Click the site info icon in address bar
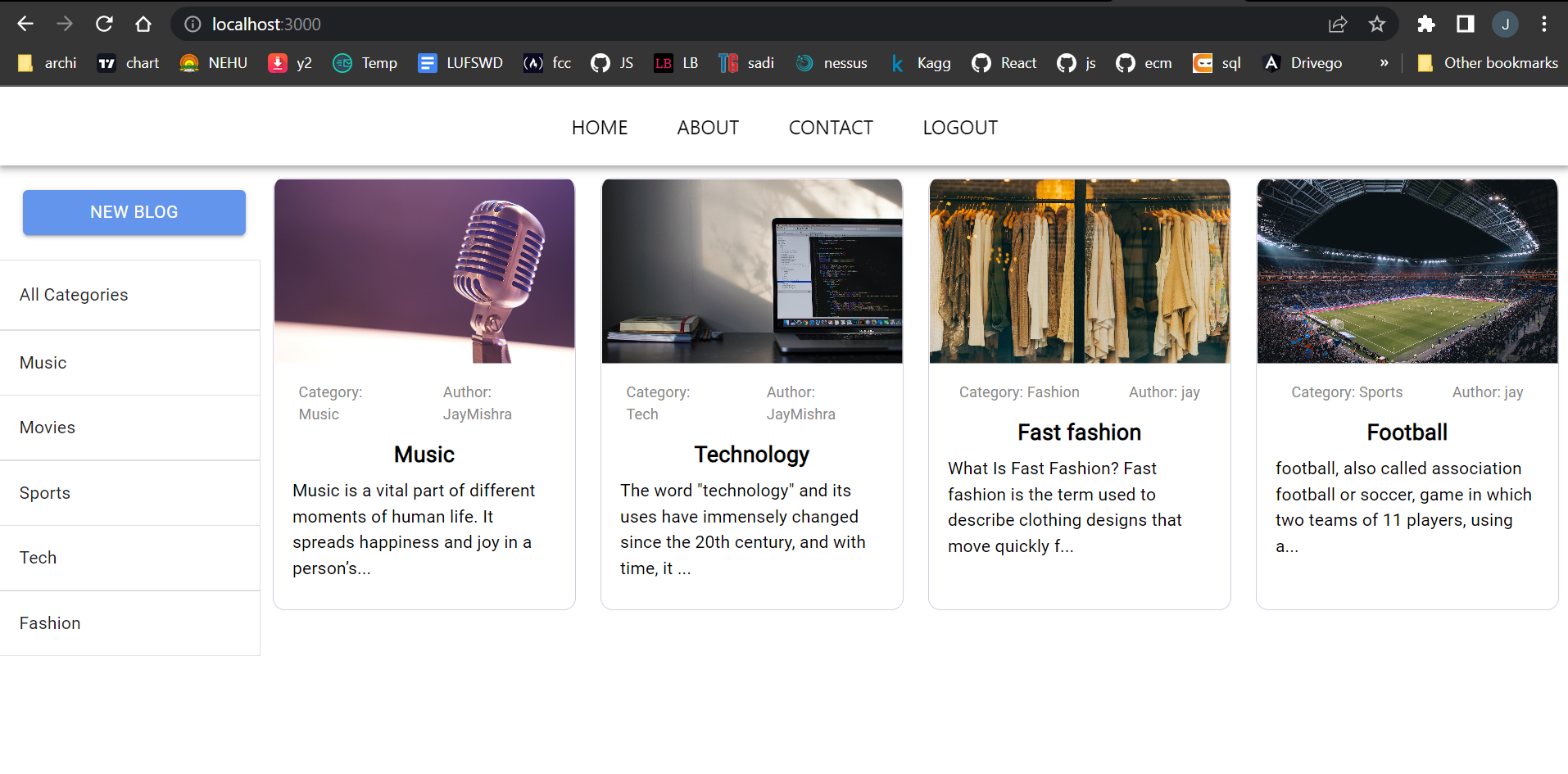The image size is (1568, 774). click(x=193, y=24)
